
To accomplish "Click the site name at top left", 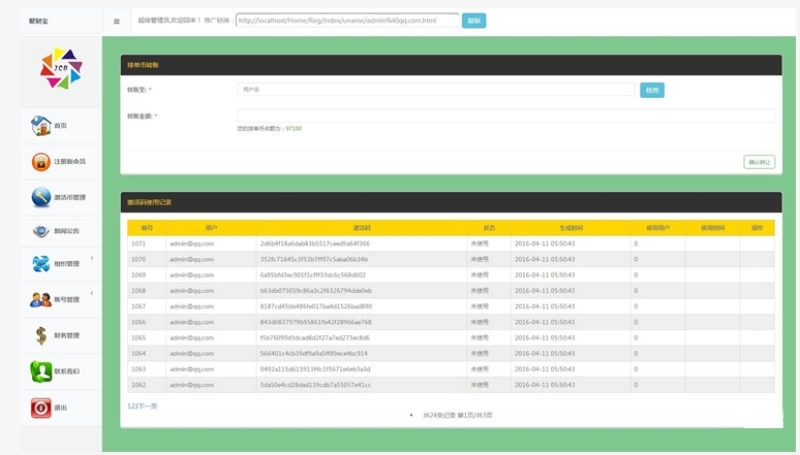I will (x=38, y=21).
